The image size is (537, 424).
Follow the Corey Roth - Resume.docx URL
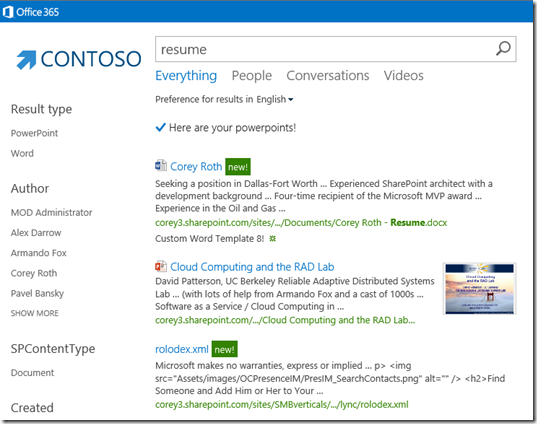(x=301, y=223)
